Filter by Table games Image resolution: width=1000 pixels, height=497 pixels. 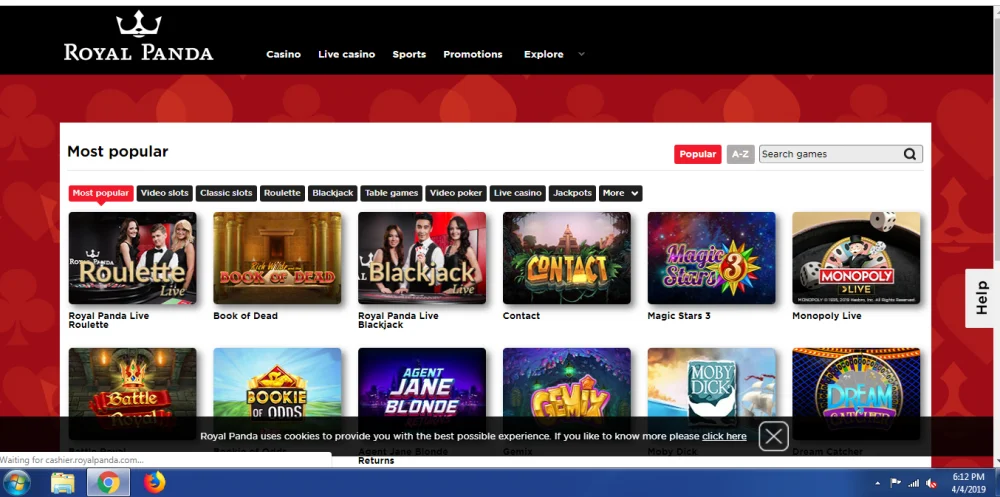tap(392, 193)
